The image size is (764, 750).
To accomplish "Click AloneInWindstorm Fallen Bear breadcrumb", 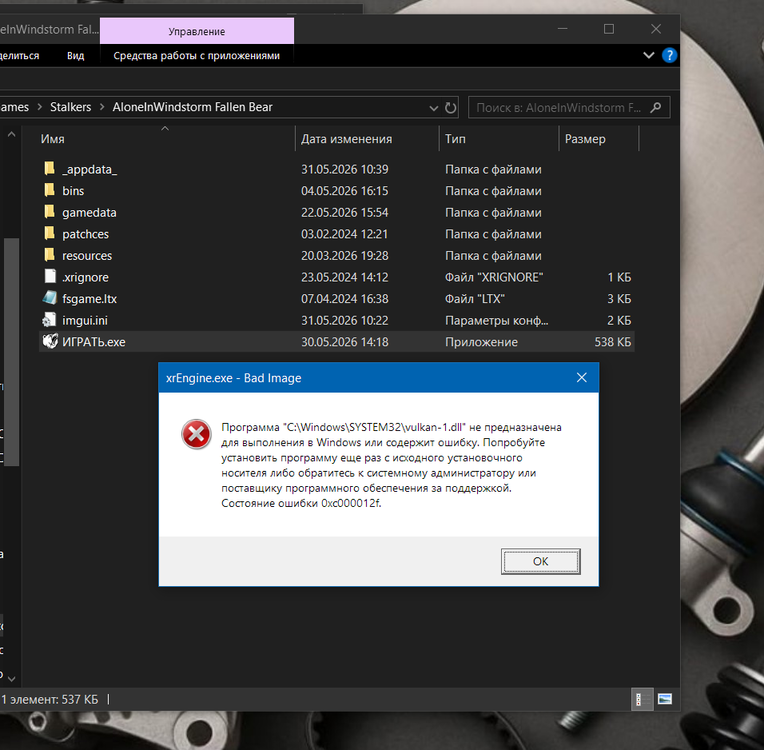I will click(x=192, y=107).
